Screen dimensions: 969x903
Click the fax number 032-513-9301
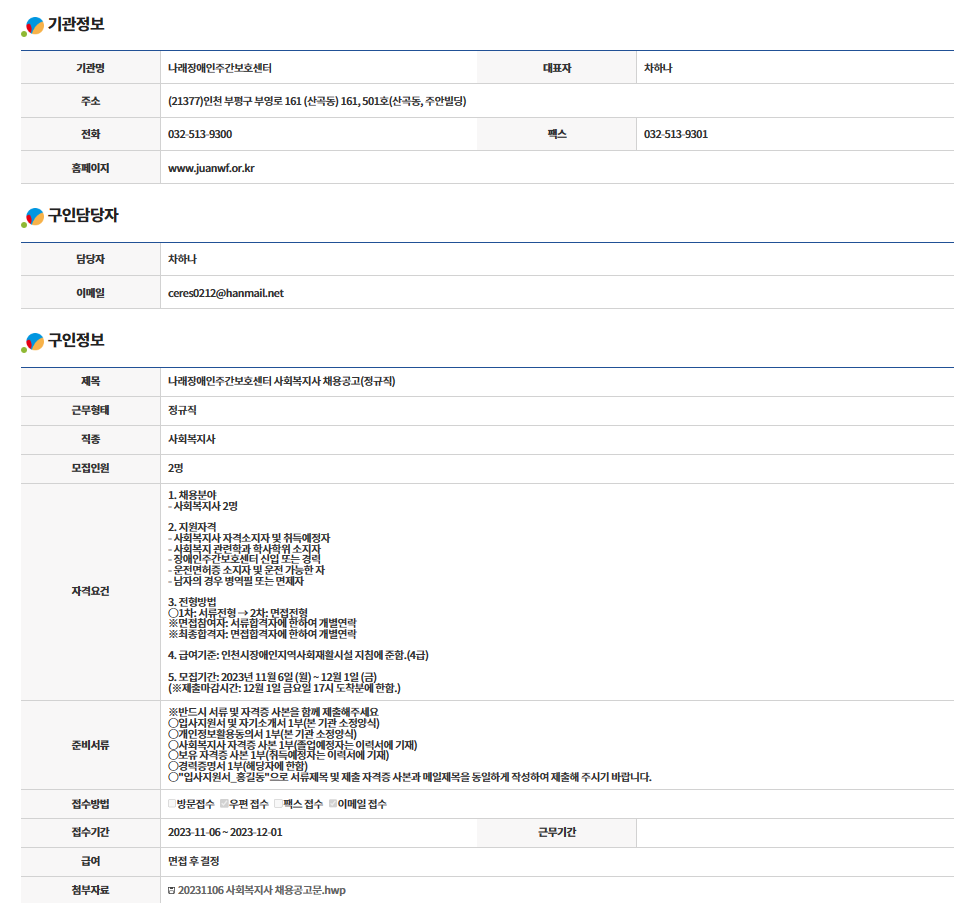point(675,134)
